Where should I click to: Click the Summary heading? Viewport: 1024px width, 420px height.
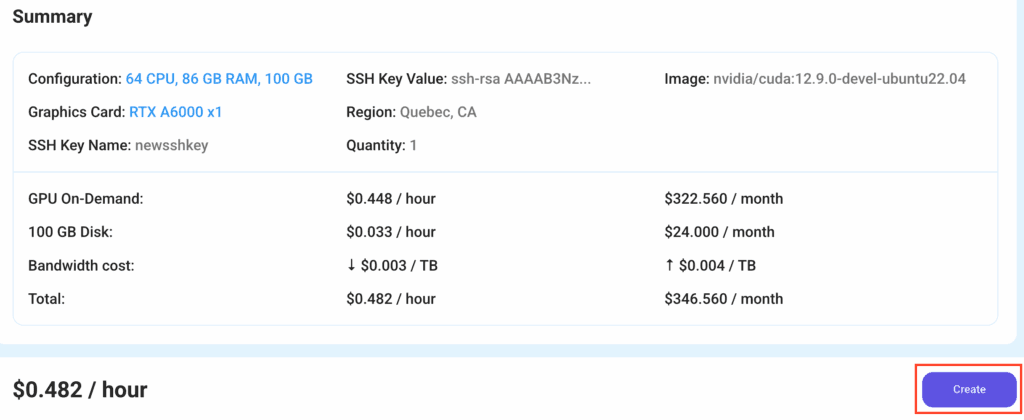pyautogui.click(x=52, y=17)
